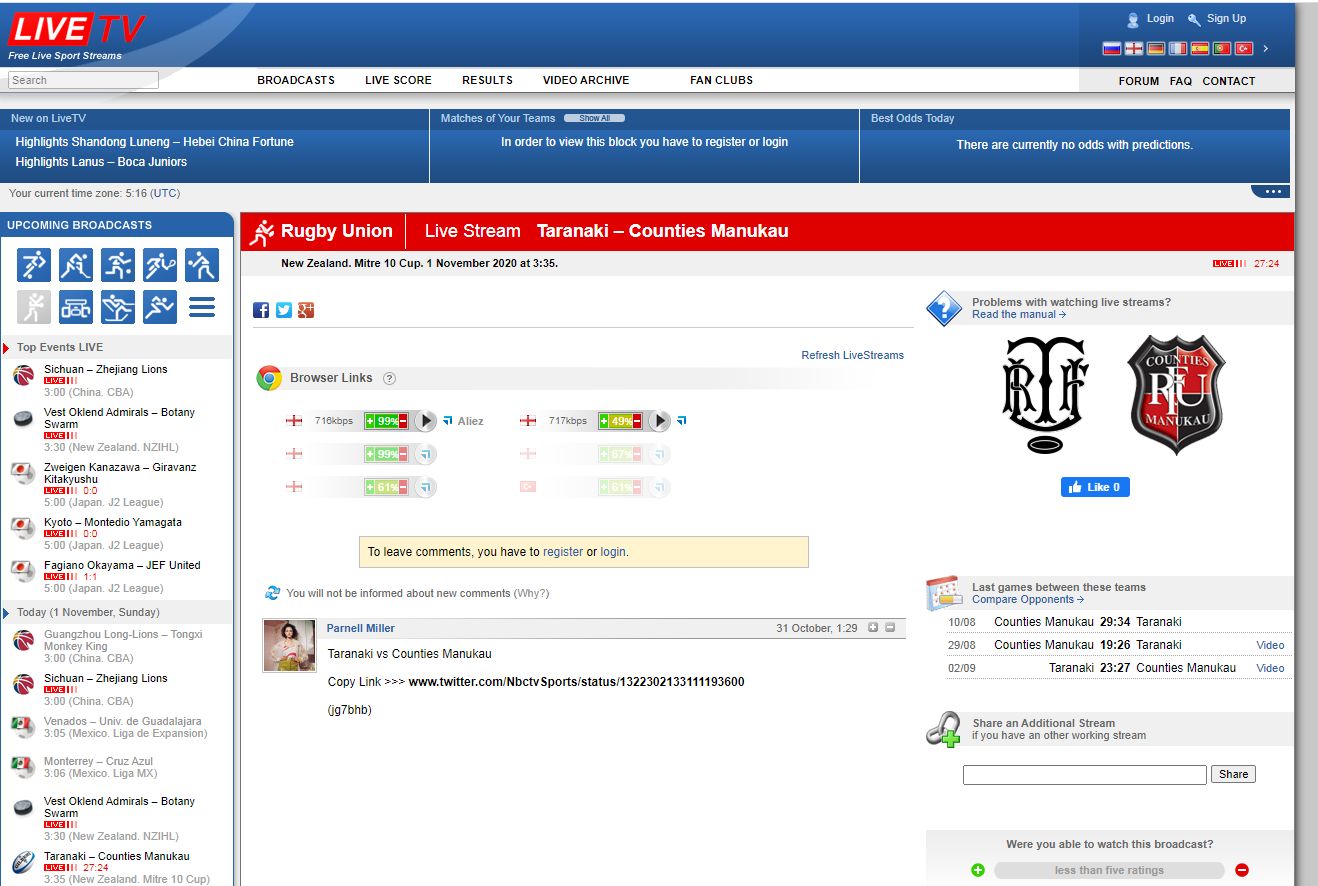Select the volleyball sport icon
This screenshot has height=886, width=1318.
click(x=202, y=265)
